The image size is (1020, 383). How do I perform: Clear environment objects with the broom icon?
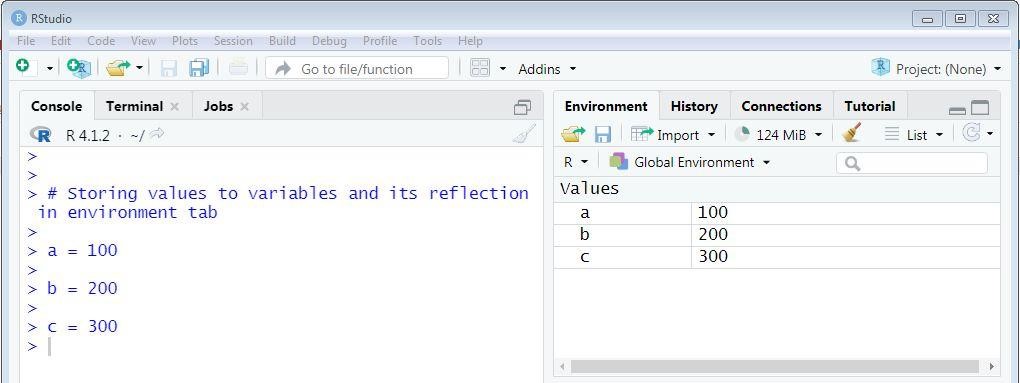tap(851, 133)
